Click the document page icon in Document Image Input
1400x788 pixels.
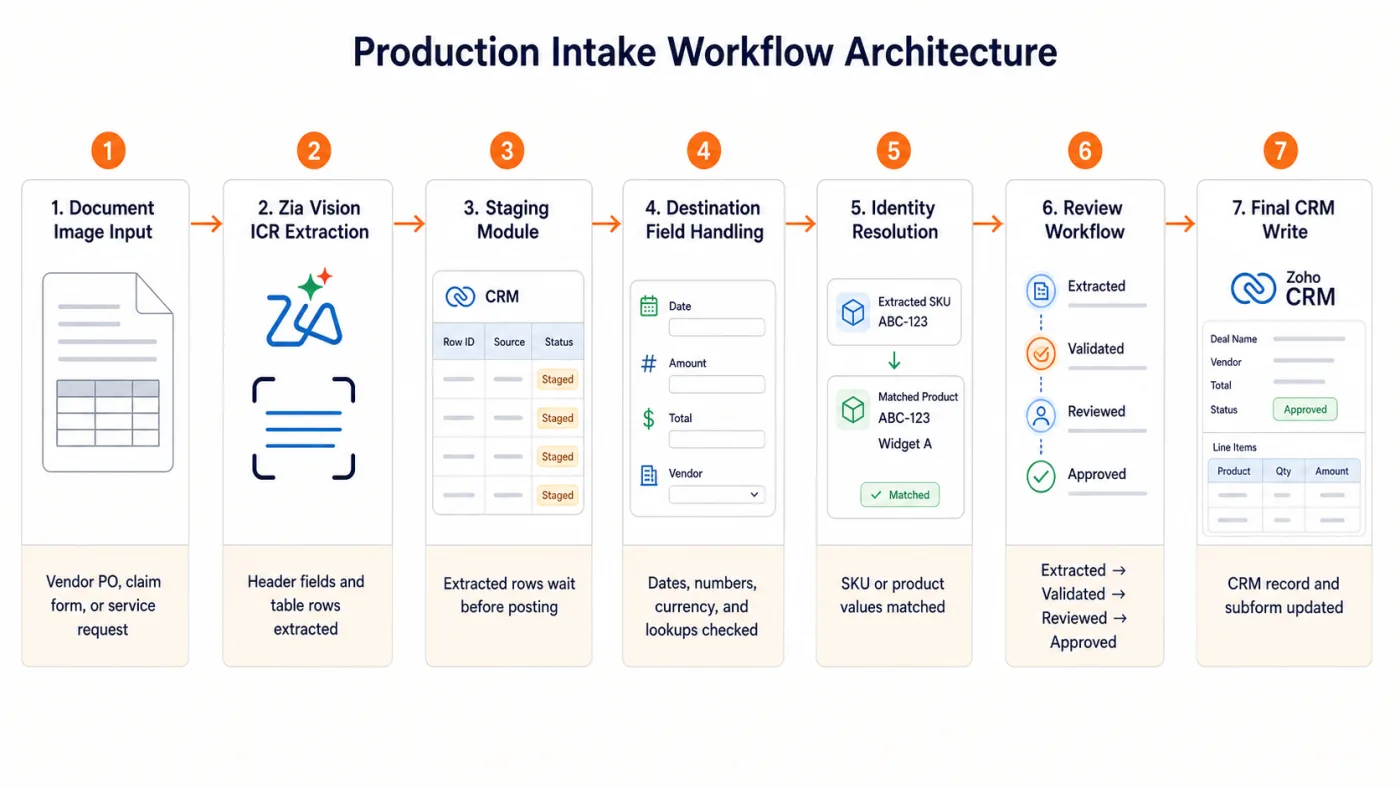pos(108,373)
